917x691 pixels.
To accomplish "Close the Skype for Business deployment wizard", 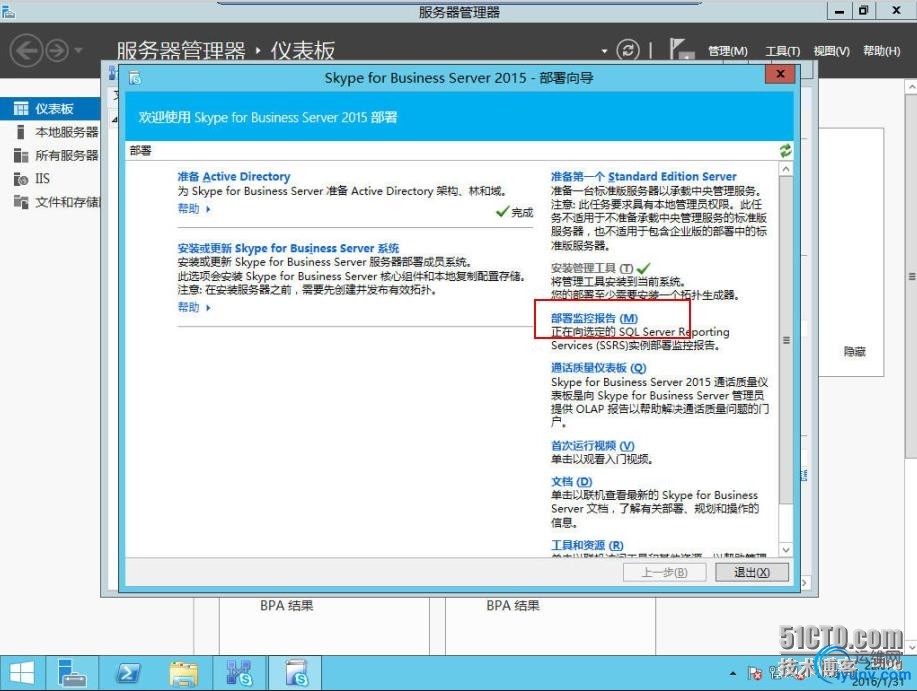I will click(780, 74).
